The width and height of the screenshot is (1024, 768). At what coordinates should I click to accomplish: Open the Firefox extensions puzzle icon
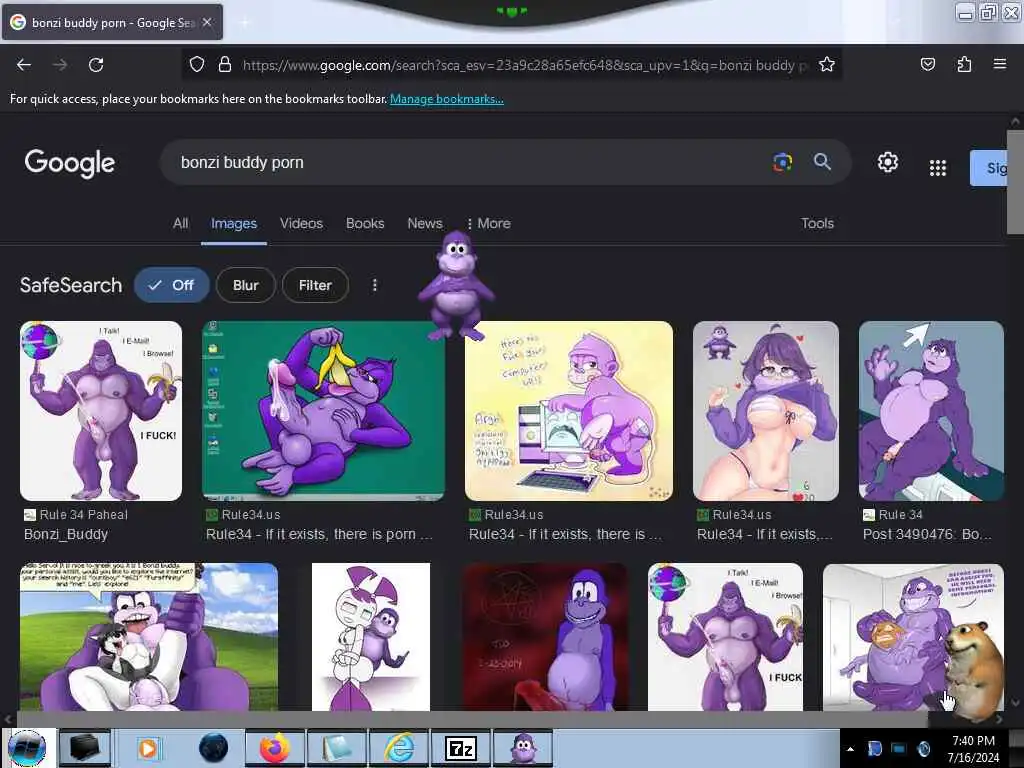(965, 64)
